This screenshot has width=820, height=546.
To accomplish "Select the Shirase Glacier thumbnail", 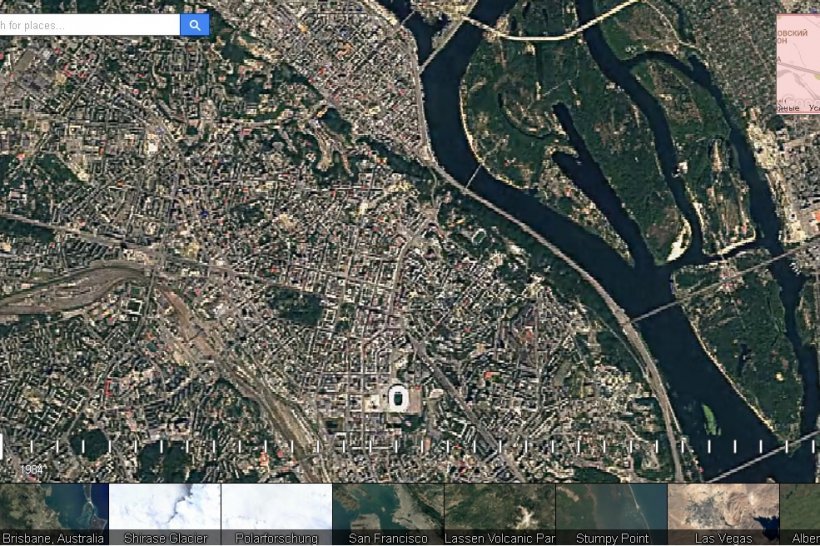I will [165, 514].
